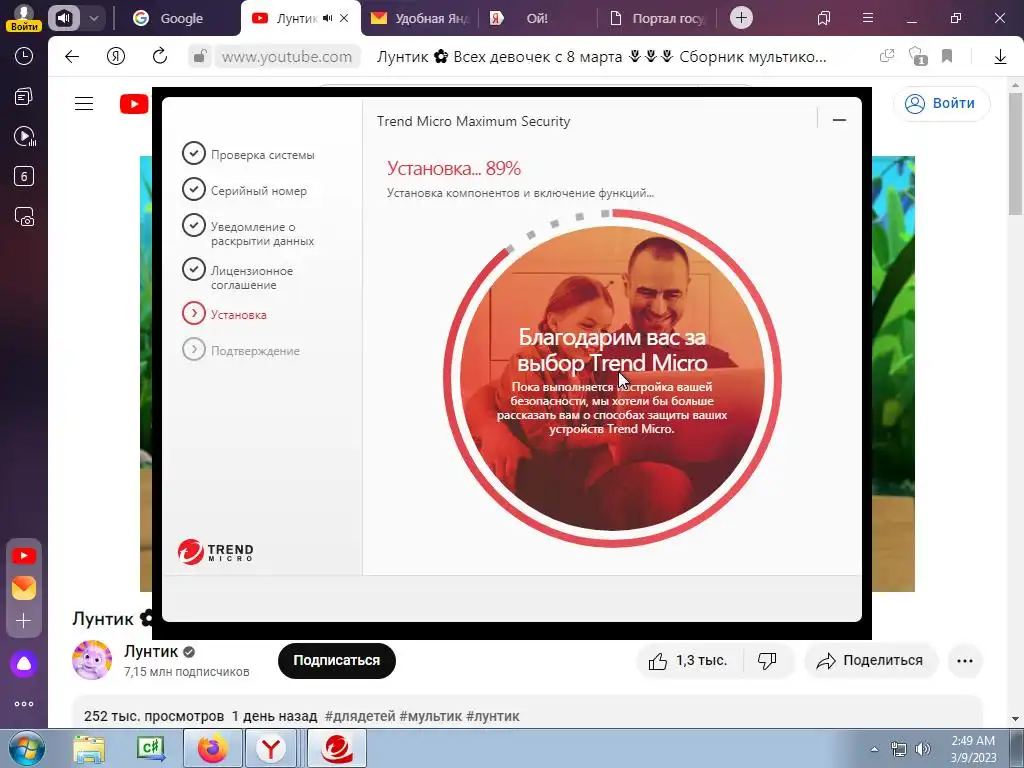Open system tray volume icon
This screenshot has height=768, width=1024.
[x=922, y=749]
